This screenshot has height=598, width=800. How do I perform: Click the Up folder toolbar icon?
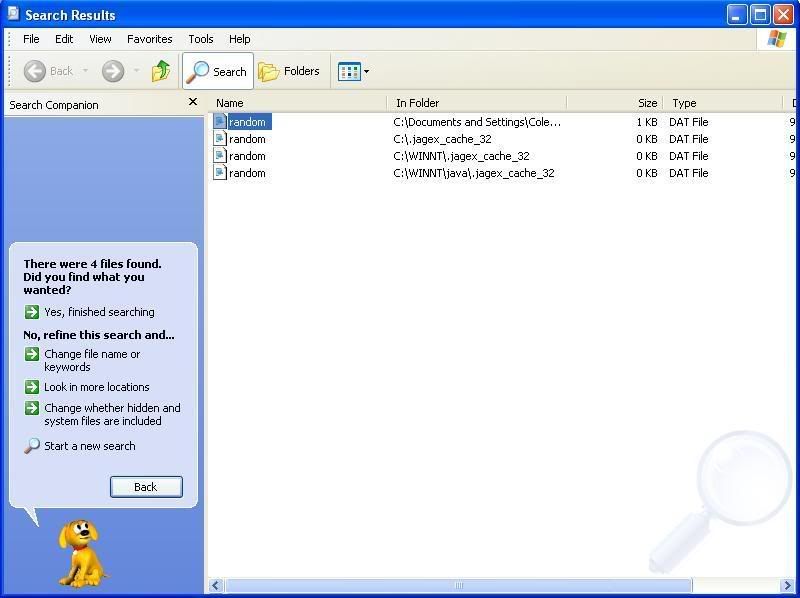(x=161, y=71)
